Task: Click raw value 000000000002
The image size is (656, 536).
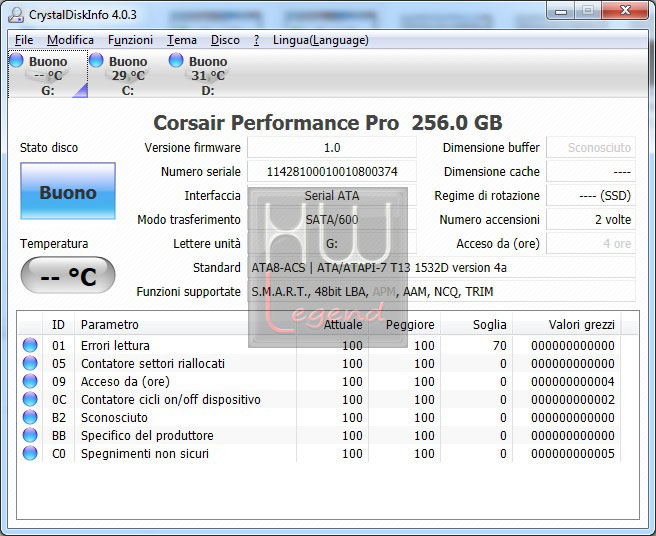Action: (573, 400)
